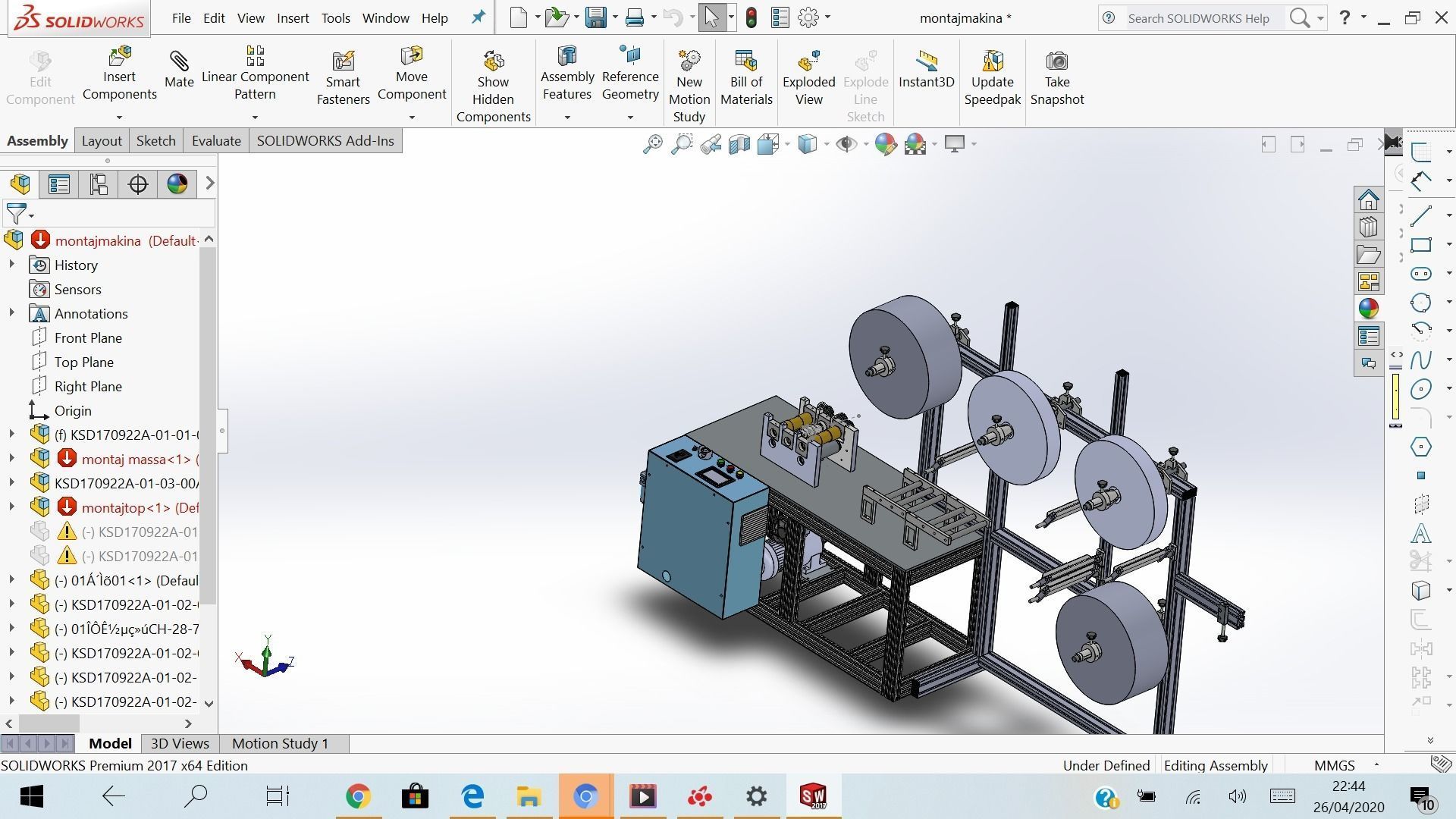Viewport: 1456px width, 819px height.
Task: Click the Rebuild traffic light icon
Action: 751,17
